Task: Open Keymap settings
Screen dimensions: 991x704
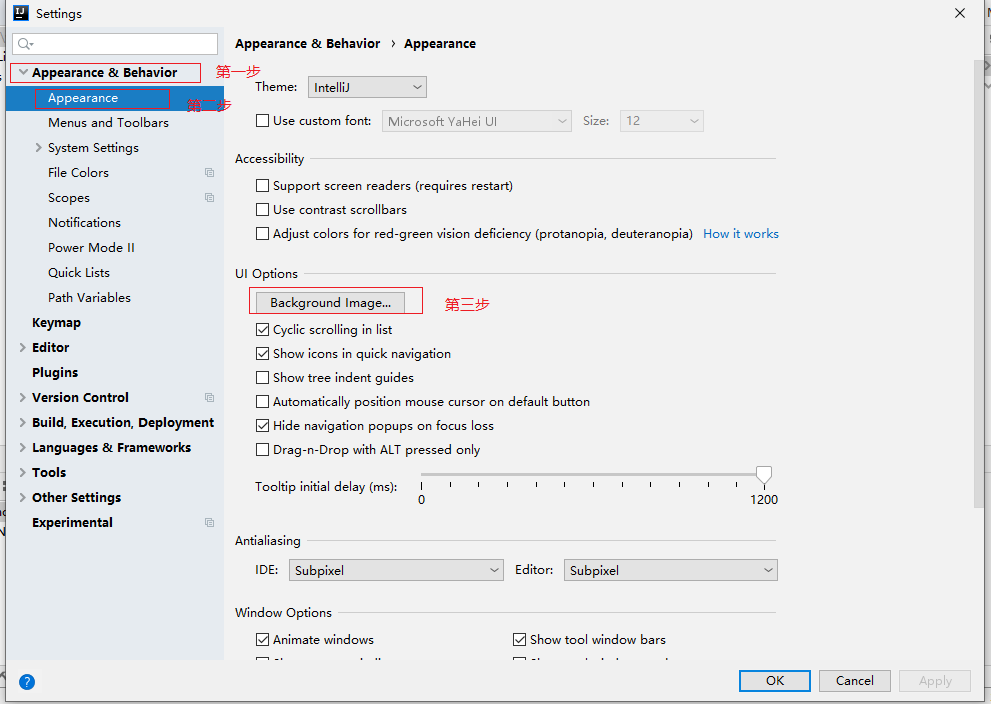Action: [x=56, y=323]
